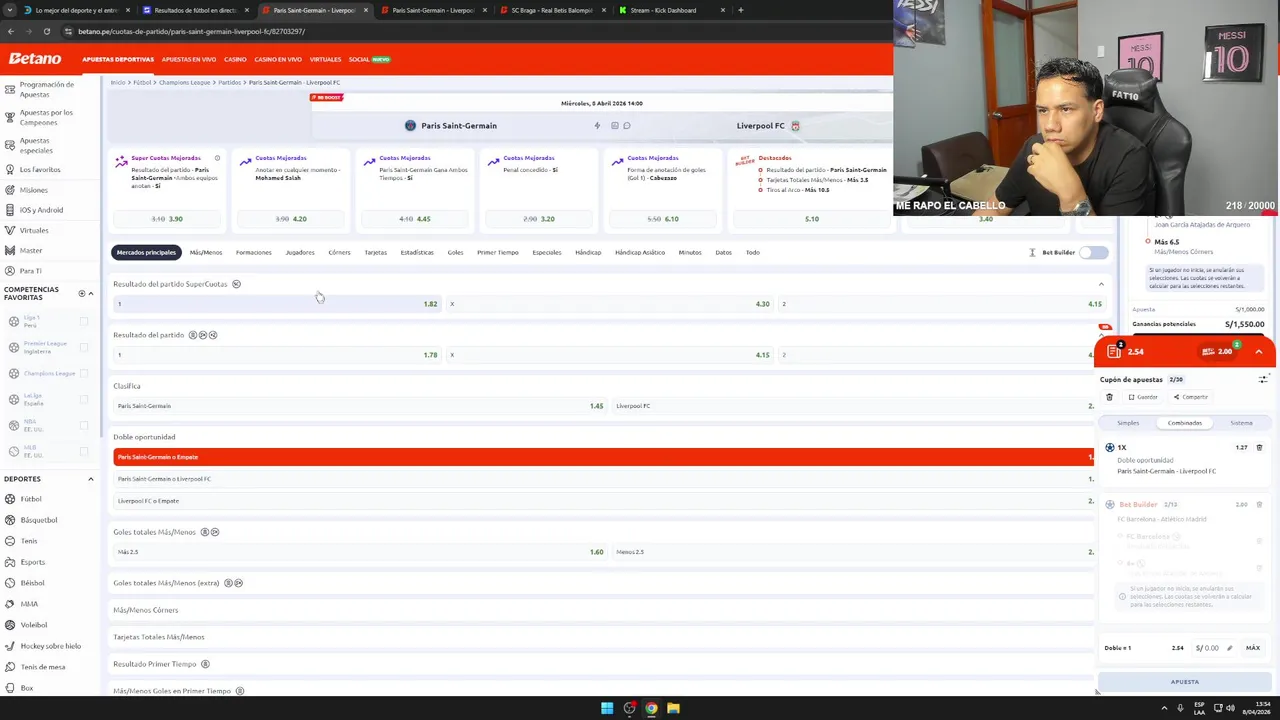Viewport: 1280px width, 720px height.
Task: Click Guardar in bet slip
Action: pyautogui.click(x=1143, y=397)
